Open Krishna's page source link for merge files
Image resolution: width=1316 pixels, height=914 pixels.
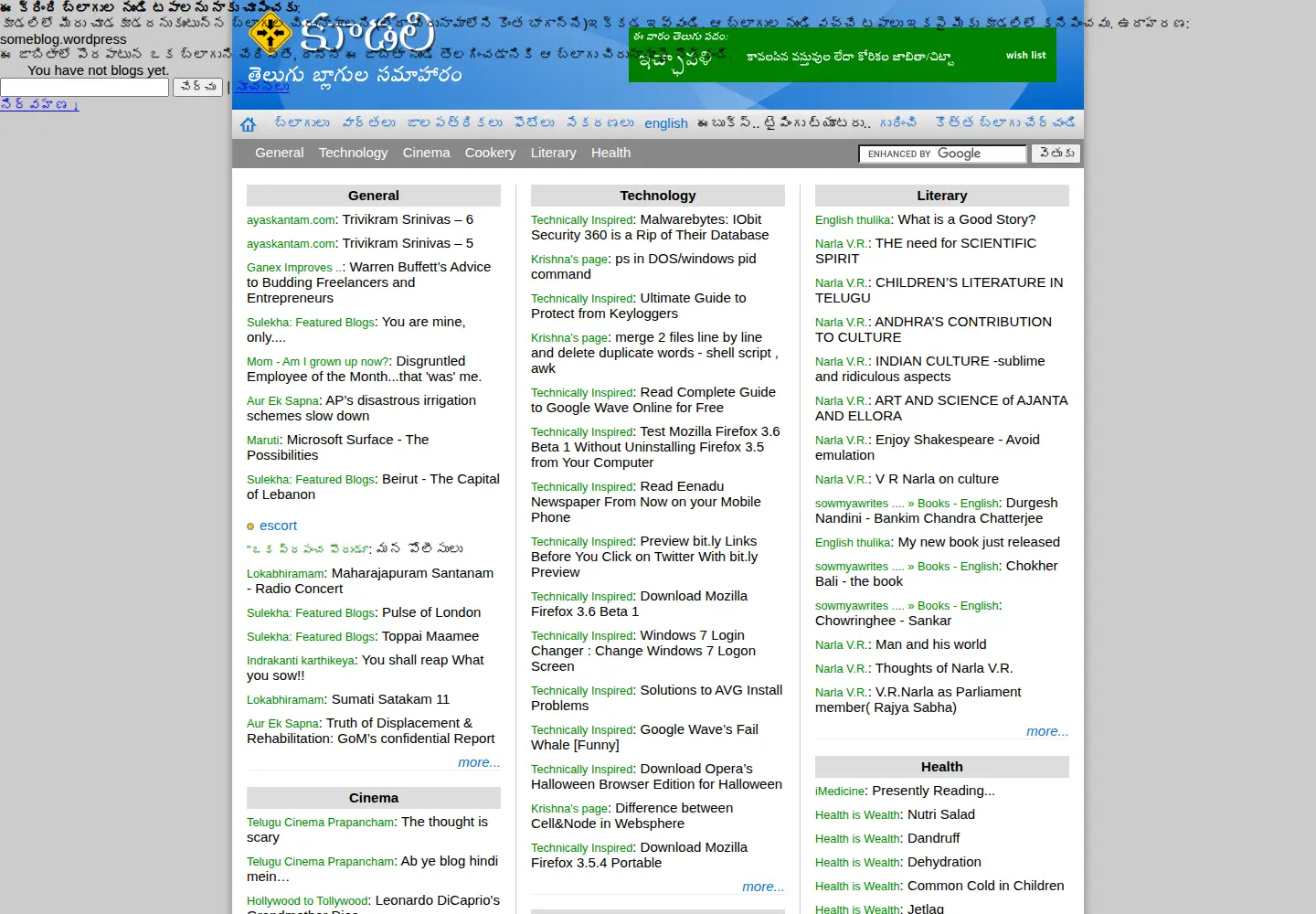pos(569,338)
